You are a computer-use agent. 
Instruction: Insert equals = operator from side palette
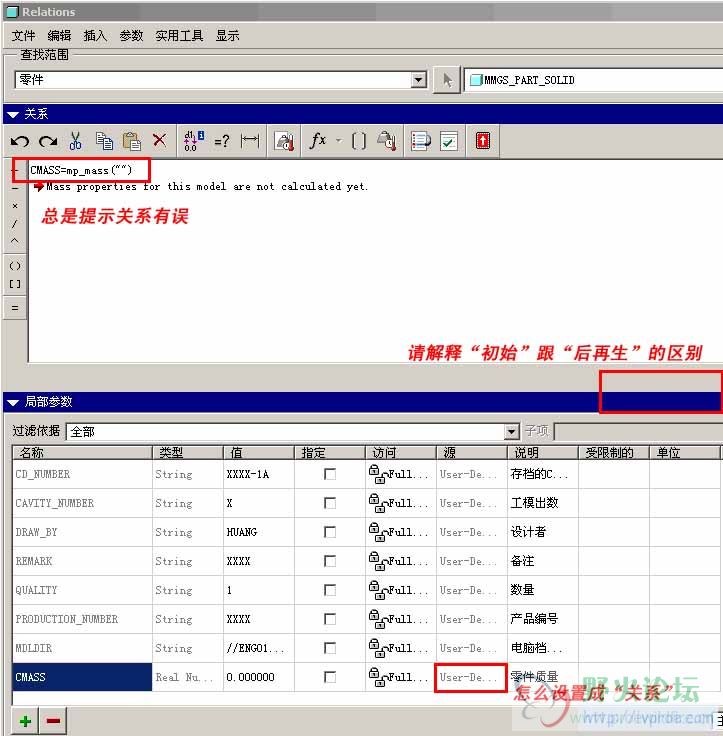point(15,308)
